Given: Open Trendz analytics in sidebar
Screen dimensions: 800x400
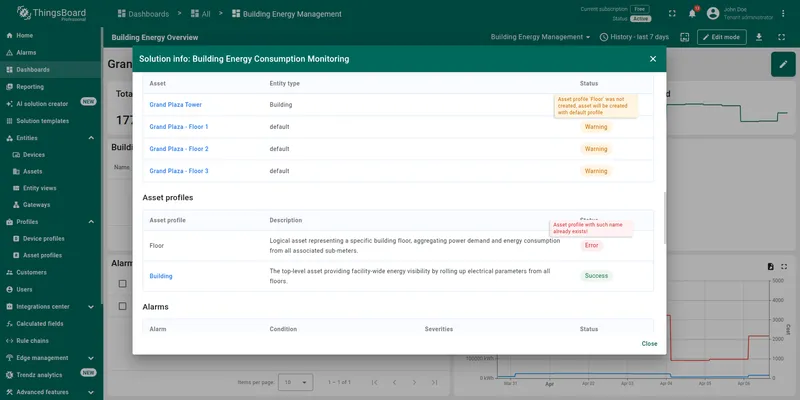Looking at the screenshot, I should tap(51, 375).
